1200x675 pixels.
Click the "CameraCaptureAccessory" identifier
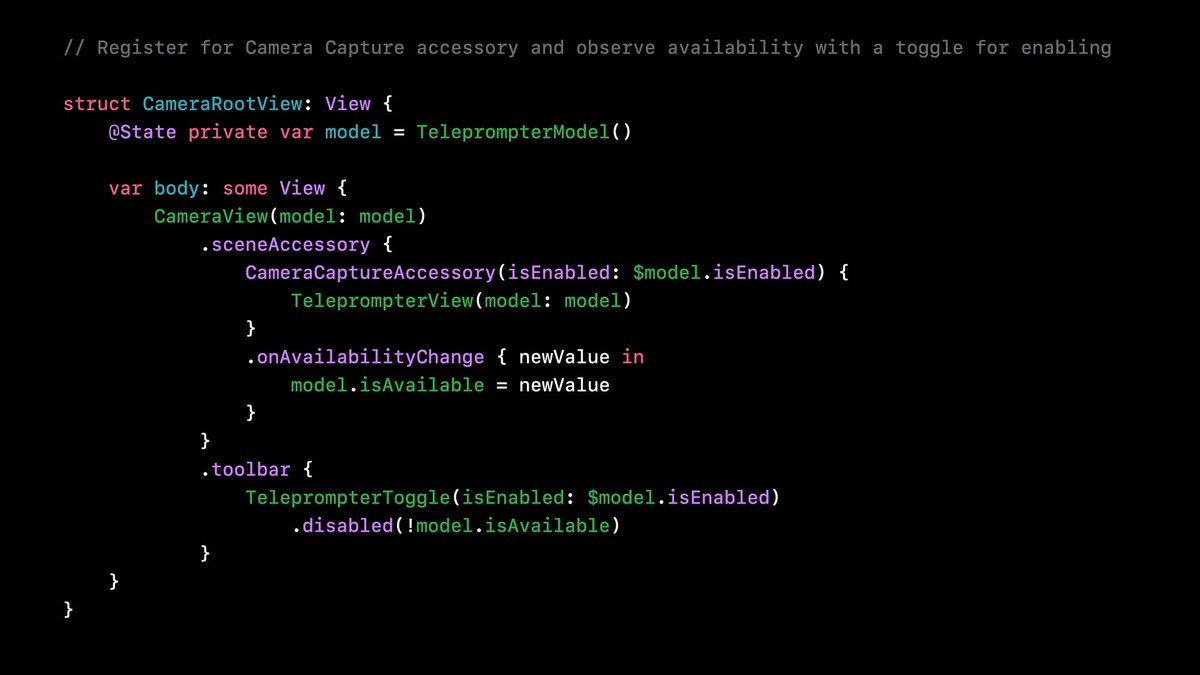(371, 272)
